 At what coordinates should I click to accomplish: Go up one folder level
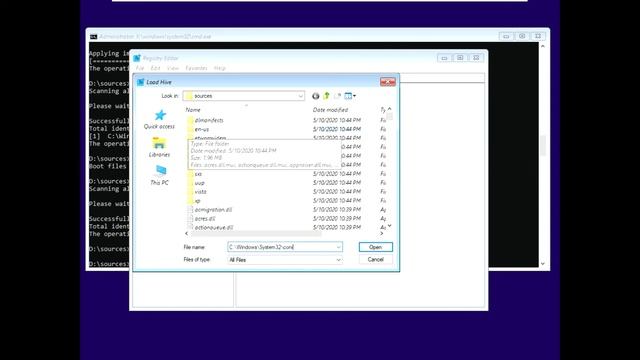click(327, 96)
